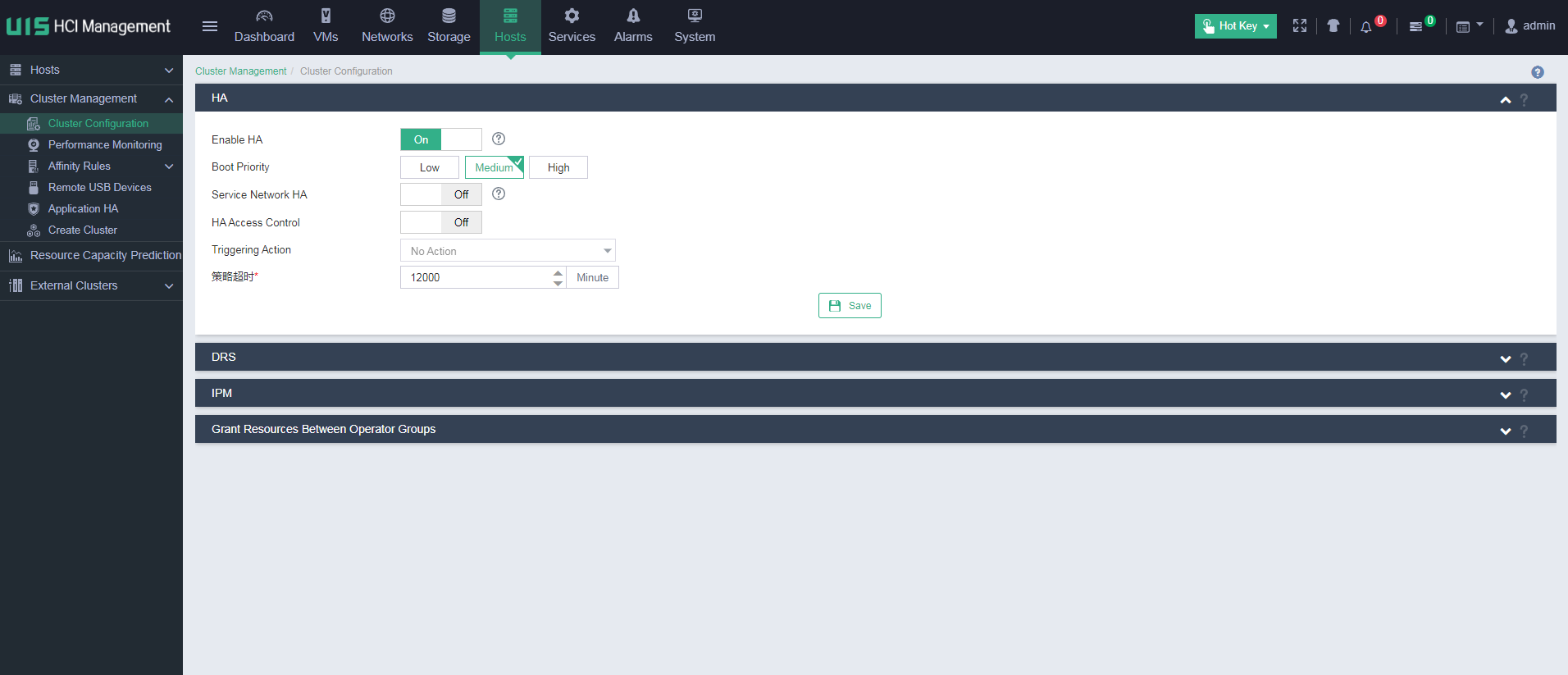1568x675 pixels.
Task: Open the Services top menu
Action: click(572, 26)
